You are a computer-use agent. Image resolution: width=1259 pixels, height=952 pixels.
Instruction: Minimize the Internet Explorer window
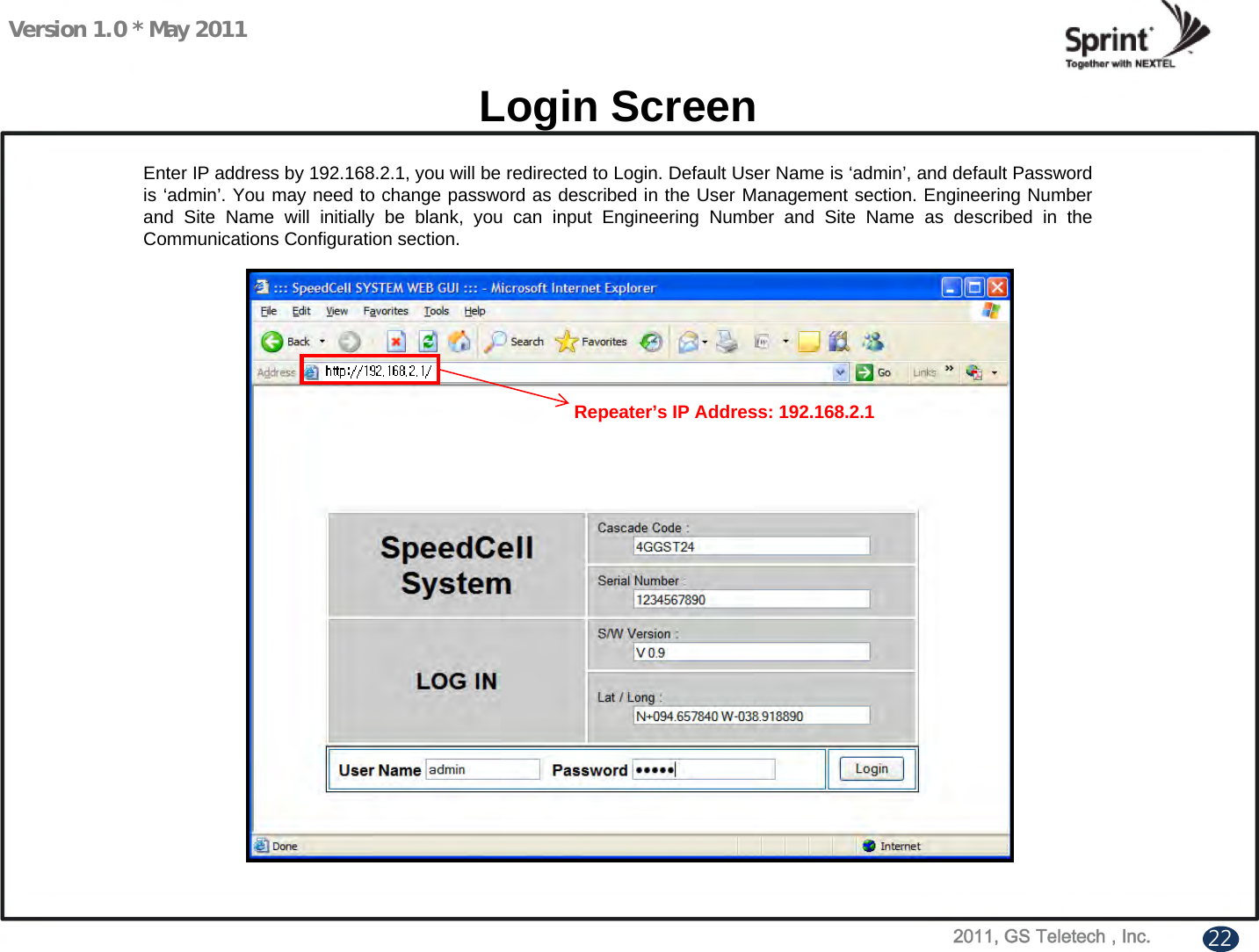point(951,287)
